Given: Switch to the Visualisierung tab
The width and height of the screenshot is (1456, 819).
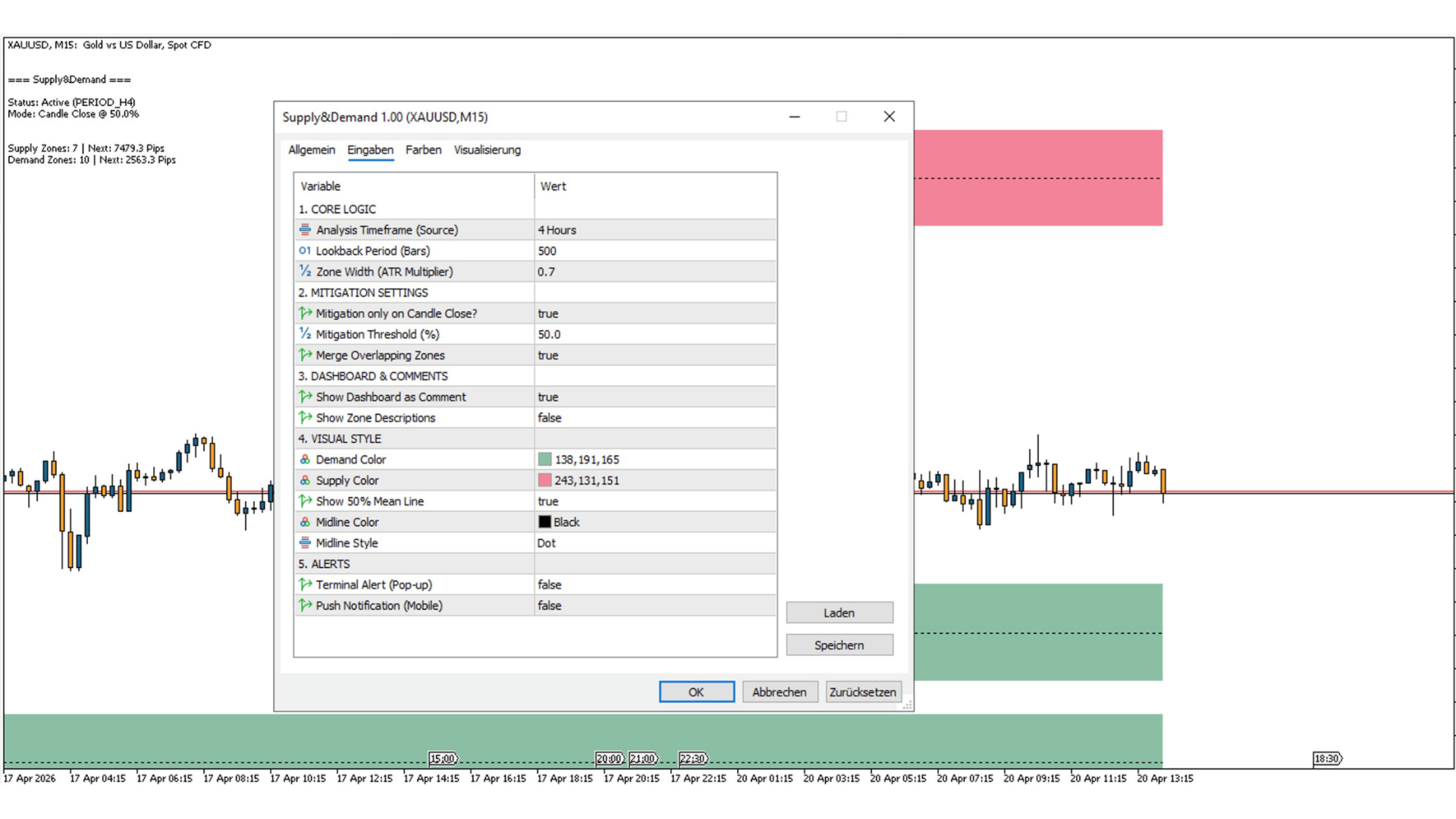Looking at the screenshot, I should tap(487, 150).
